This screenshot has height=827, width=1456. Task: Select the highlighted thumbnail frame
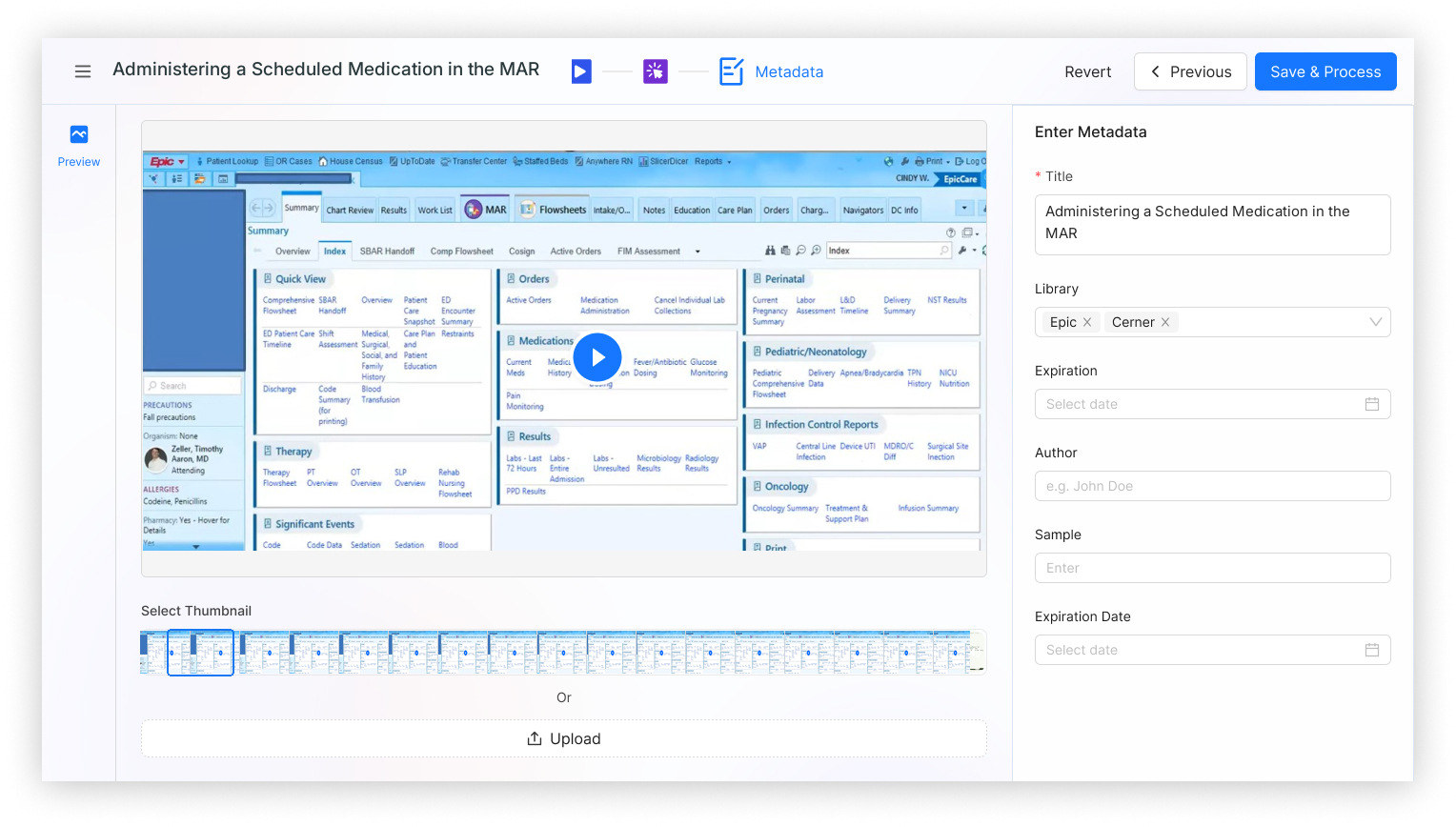(200, 653)
